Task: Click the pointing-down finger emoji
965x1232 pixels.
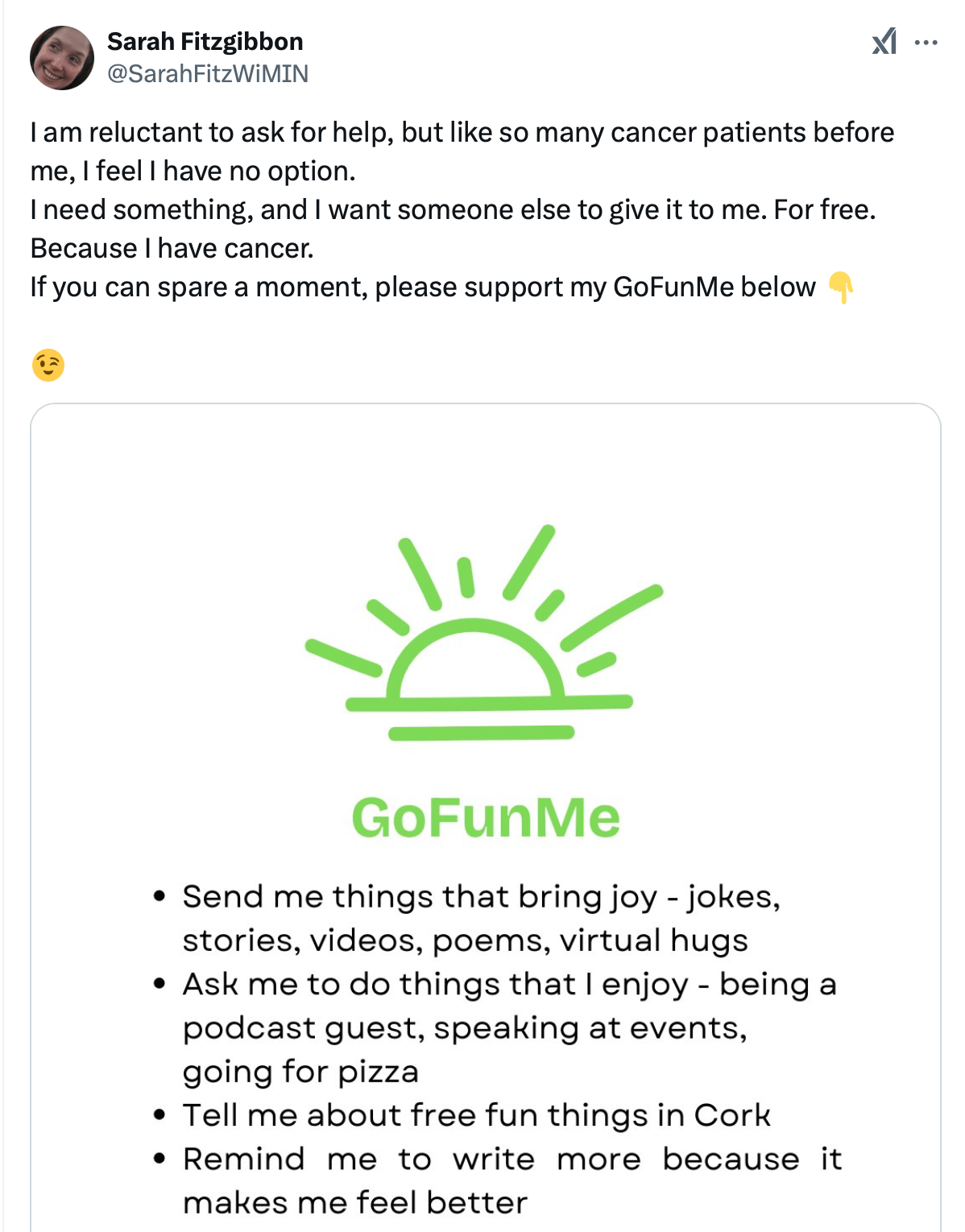Action: point(841,287)
